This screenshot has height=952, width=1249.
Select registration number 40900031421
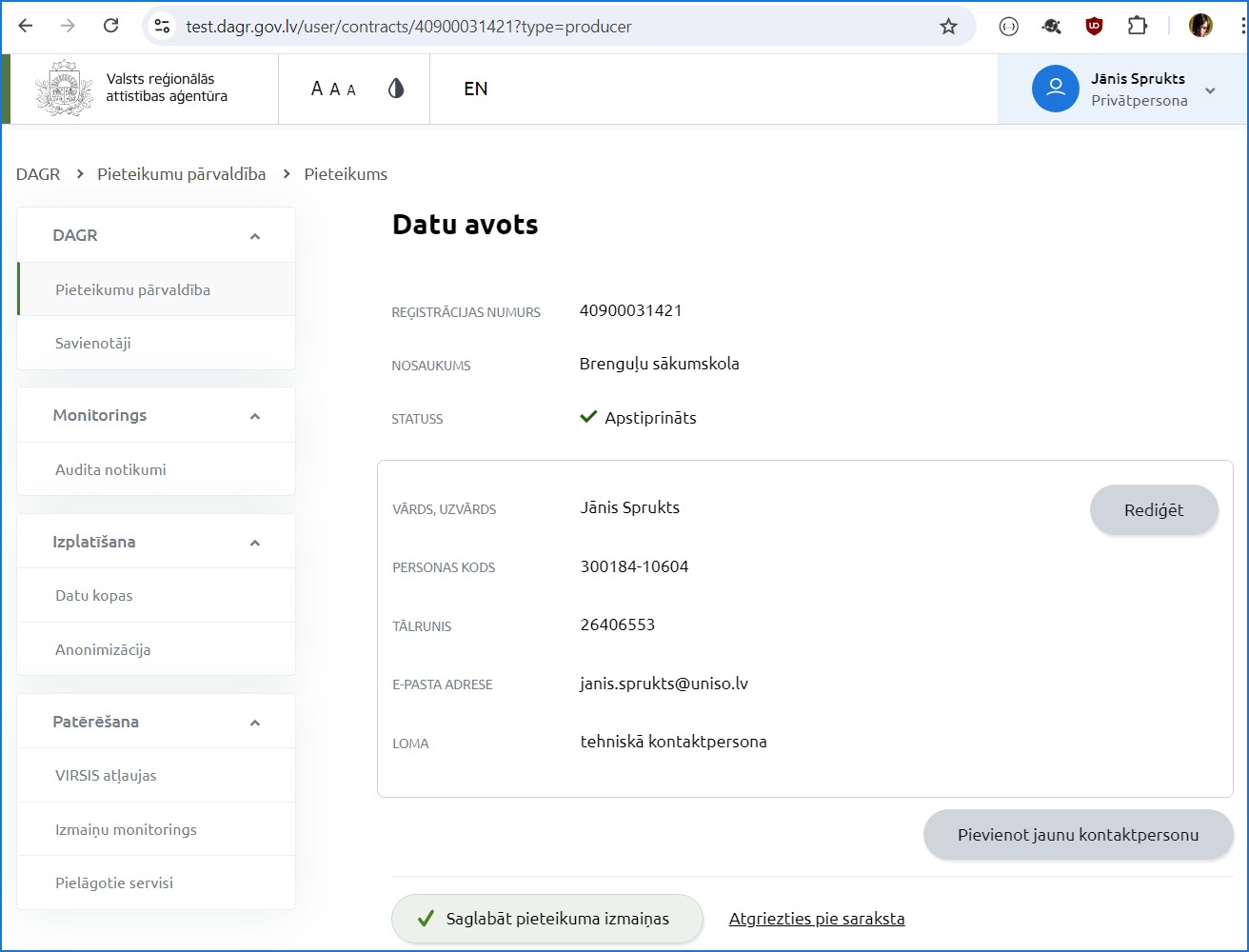pos(631,310)
